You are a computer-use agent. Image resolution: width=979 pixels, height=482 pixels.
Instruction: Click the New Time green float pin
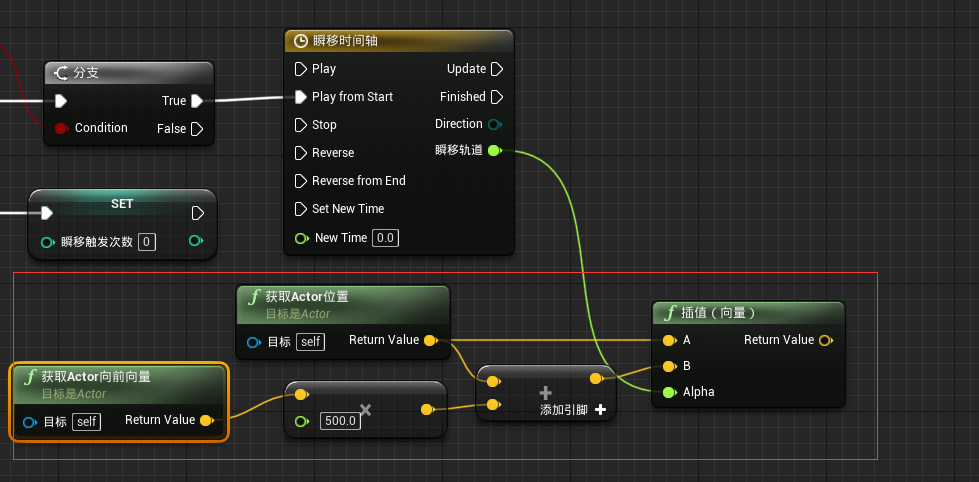coord(302,238)
